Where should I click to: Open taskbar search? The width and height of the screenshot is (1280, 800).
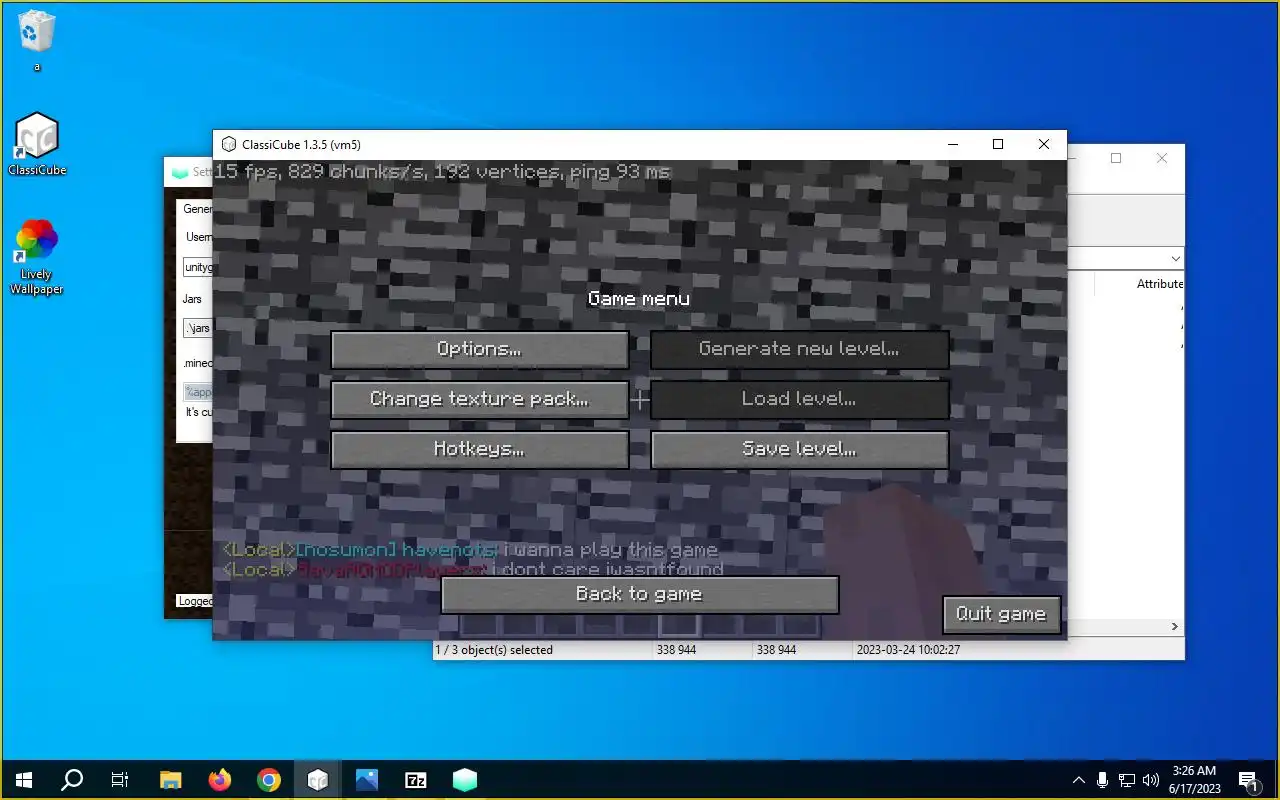pos(72,780)
